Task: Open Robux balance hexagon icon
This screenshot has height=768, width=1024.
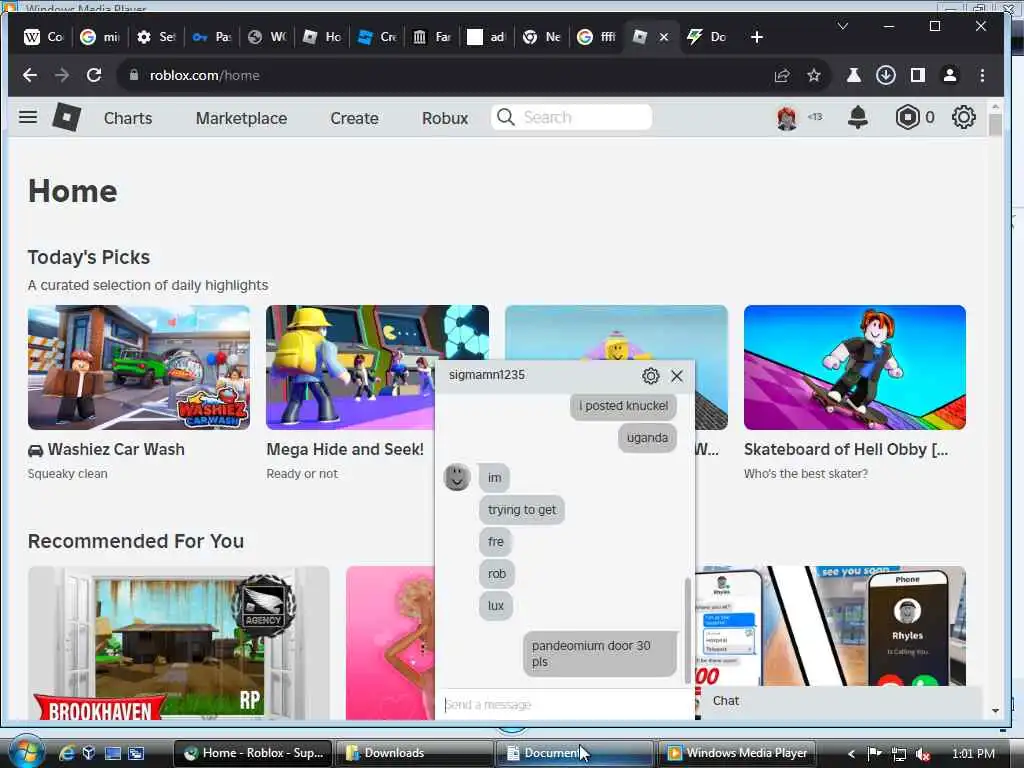Action: click(x=908, y=118)
